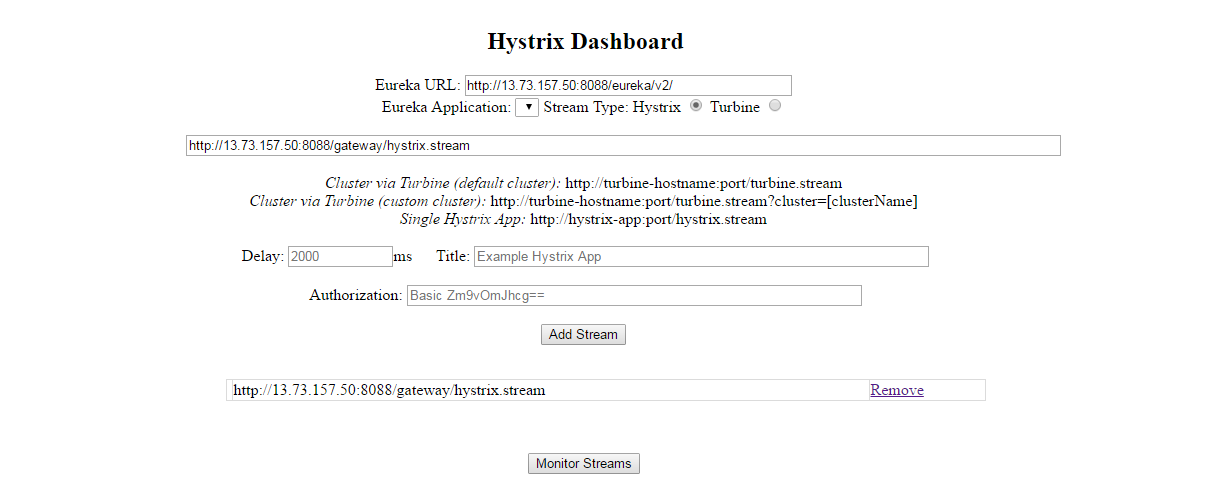
Task: Click the 'Eureka URL:' label
Action: click(418, 86)
